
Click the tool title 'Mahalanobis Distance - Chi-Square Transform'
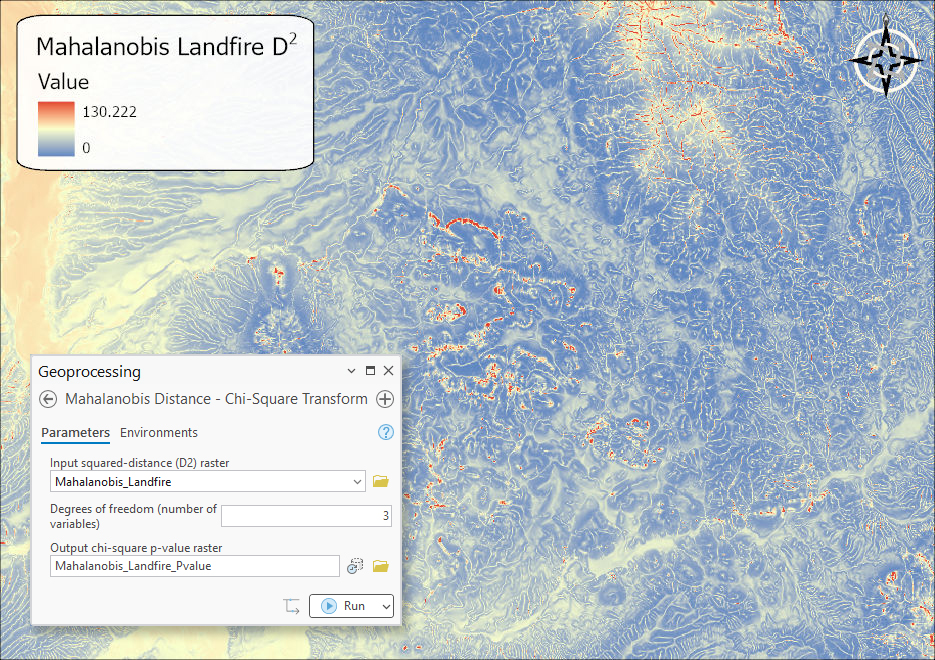(x=216, y=399)
